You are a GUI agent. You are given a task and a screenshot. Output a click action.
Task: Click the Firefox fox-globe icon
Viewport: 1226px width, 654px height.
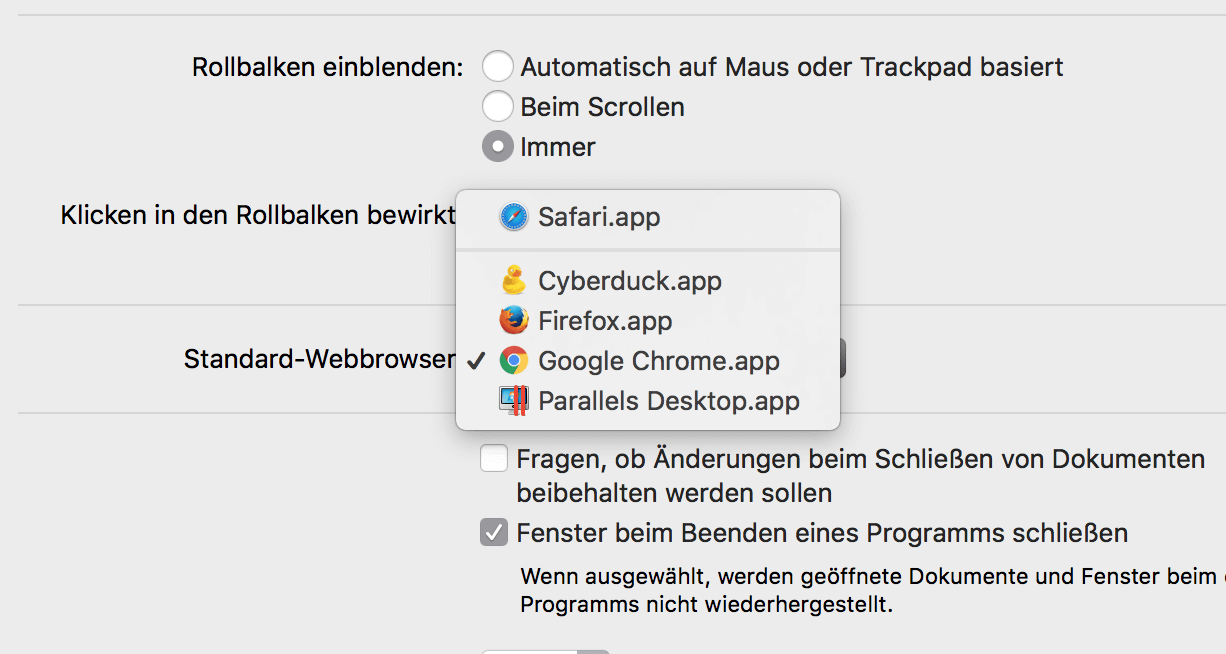[514, 320]
